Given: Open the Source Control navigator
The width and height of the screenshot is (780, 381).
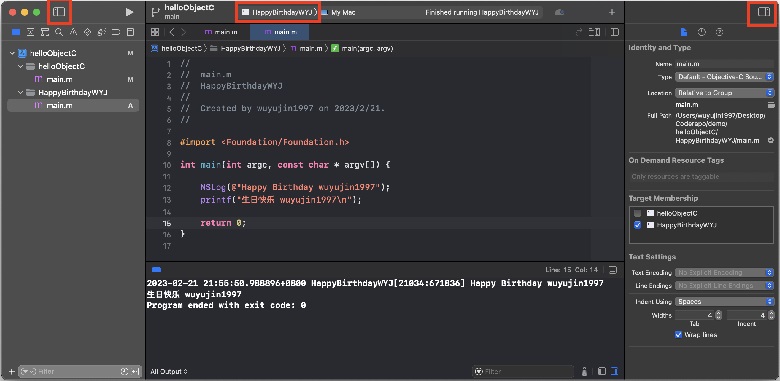Looking at the screenshot, I should tap(30, 32).
